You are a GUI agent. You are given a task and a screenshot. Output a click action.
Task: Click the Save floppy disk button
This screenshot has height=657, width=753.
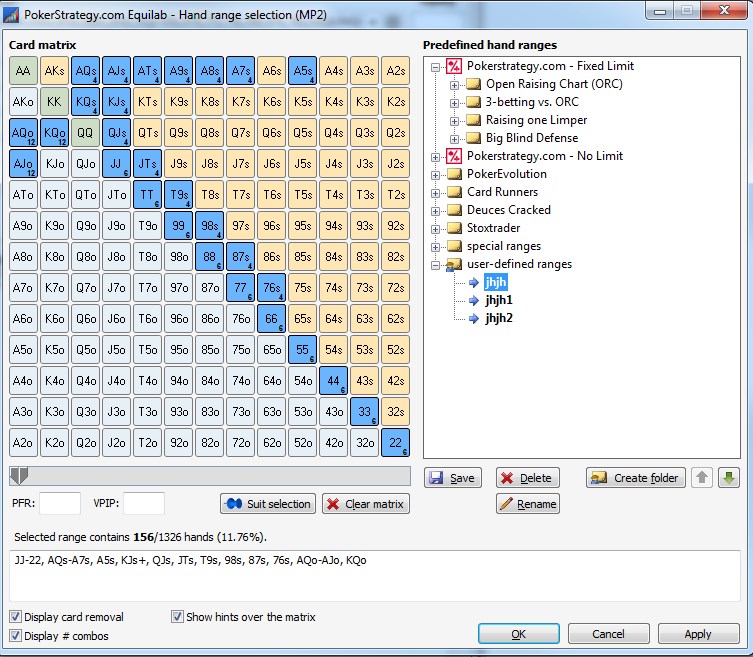[453, 478]
